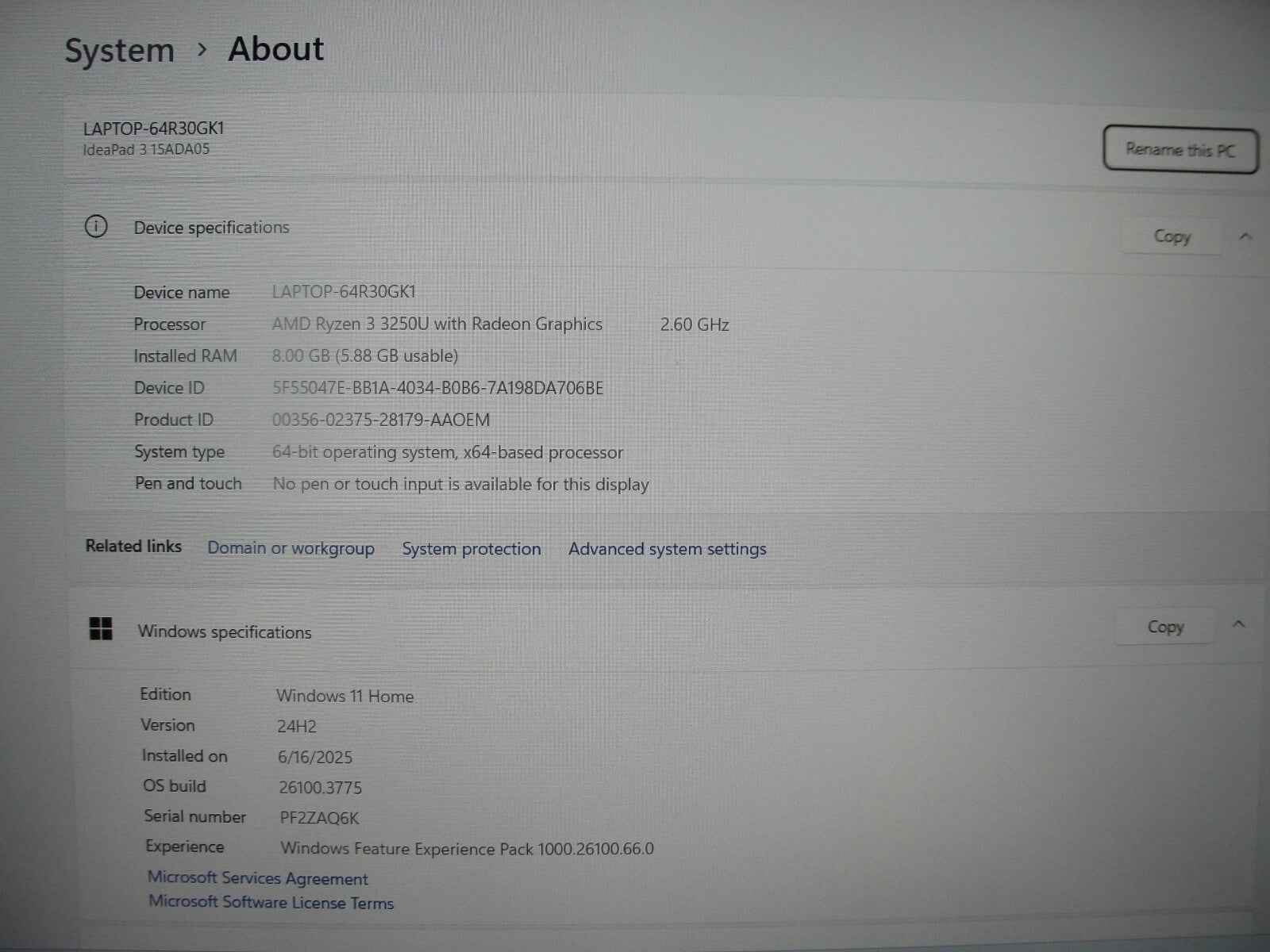Click the Device specifications info icon
Screen dimensions: 1270x952
pyautogui.click(x=96, y=227)
